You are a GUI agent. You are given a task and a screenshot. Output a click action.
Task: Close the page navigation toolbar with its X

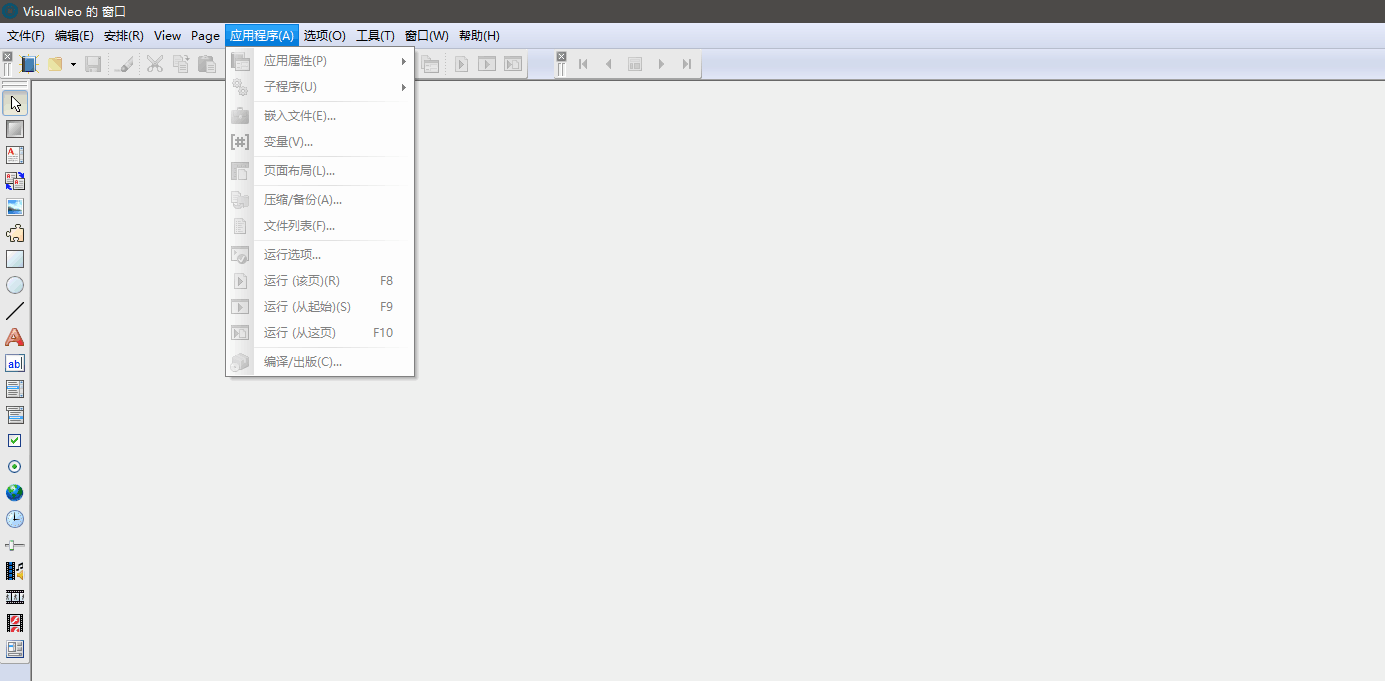561,57
